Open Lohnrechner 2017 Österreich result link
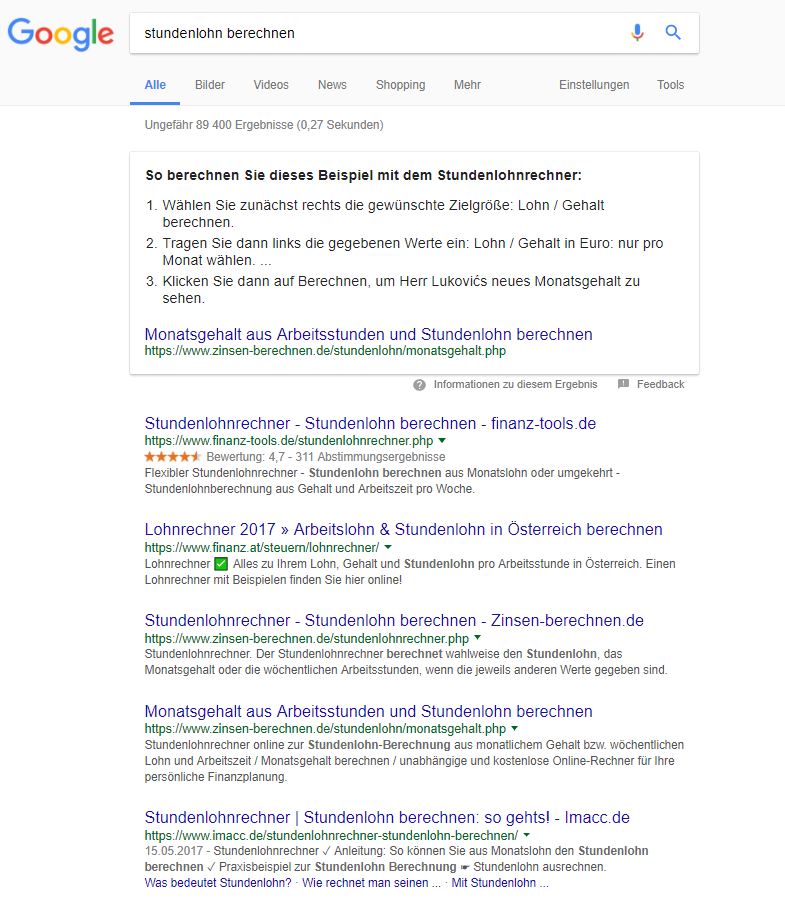Screen dimensions: 785x906 [403, 529]
